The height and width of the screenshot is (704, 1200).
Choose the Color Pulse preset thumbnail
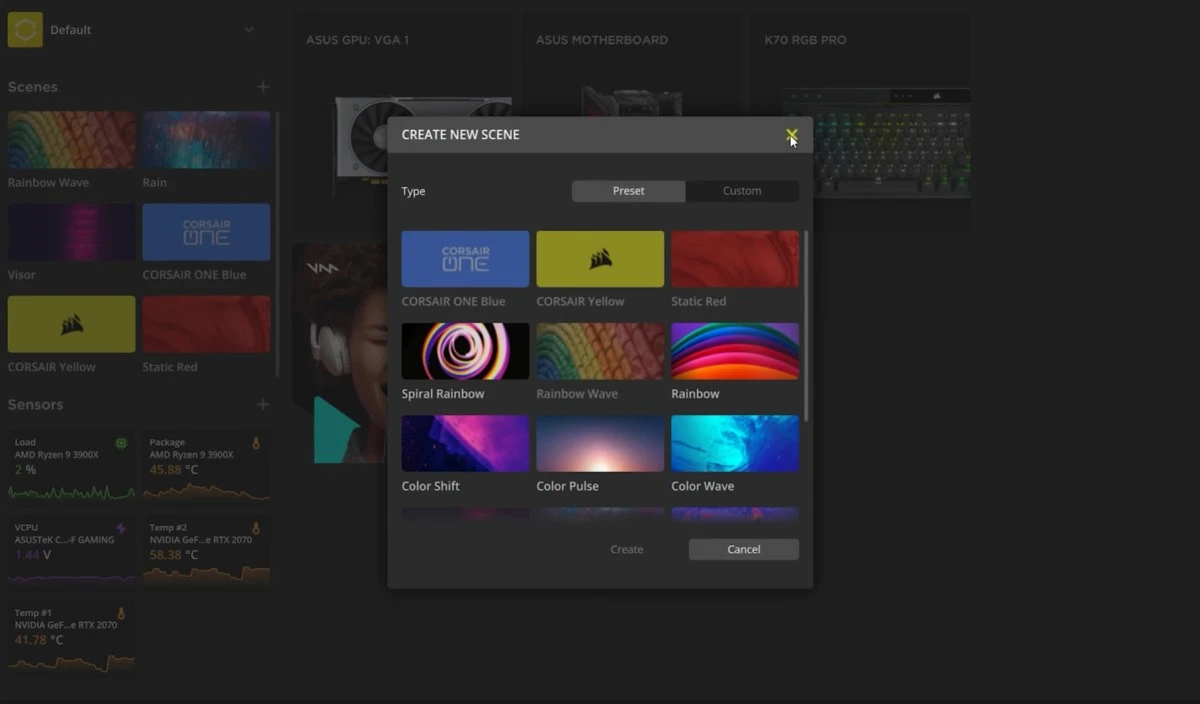point(600,443)
